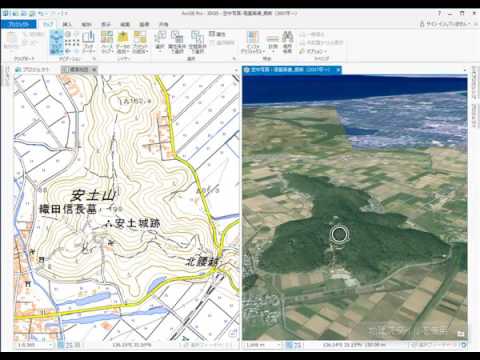Click the circular navigator in 3D scene
Image resolution: width=480 pixels, height=360 pixels.
point(340,234)
